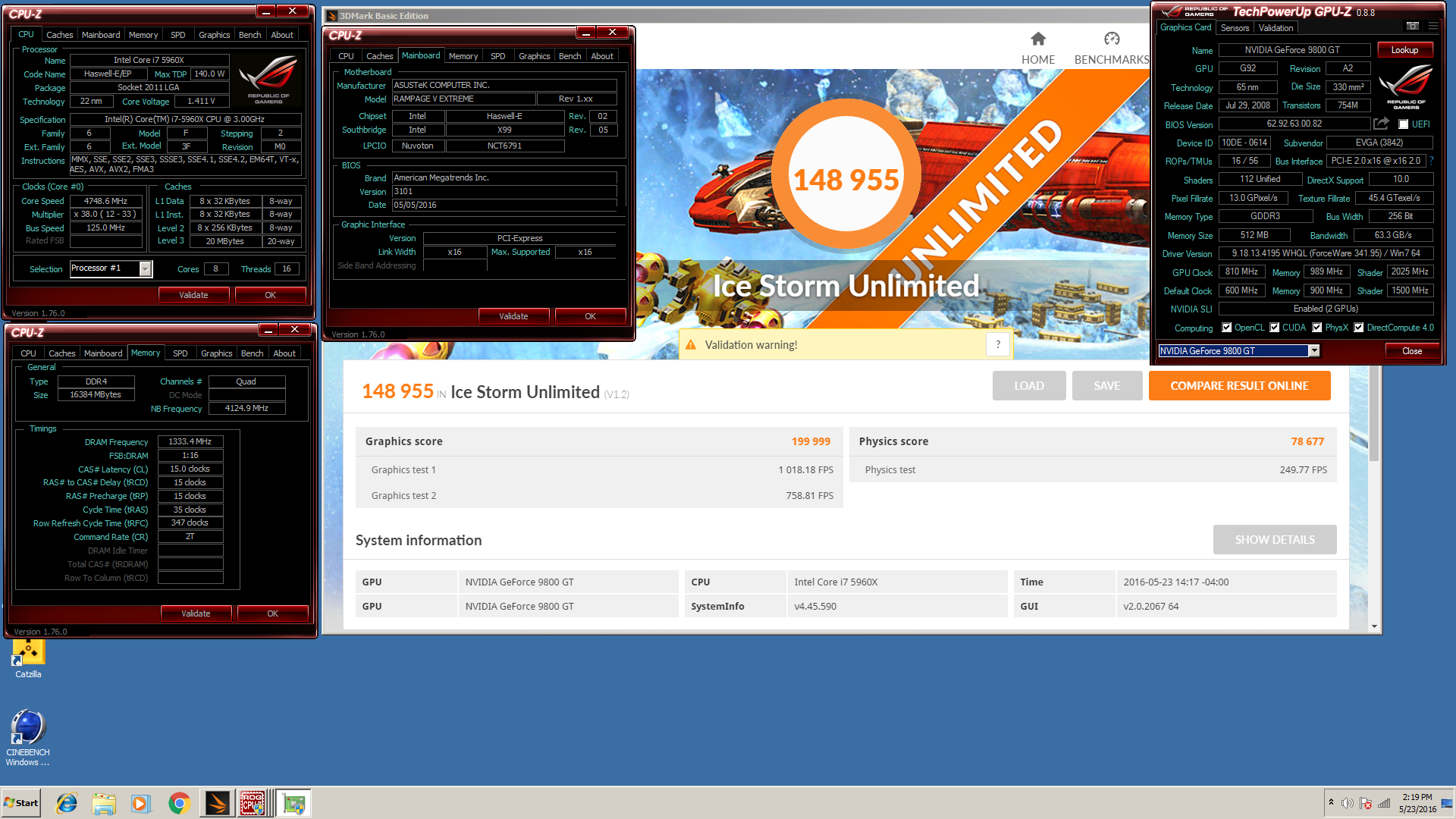The image size is (1456, 819).
Task: Toggle the OpenCL checkbox
Action: [1227, 328]
